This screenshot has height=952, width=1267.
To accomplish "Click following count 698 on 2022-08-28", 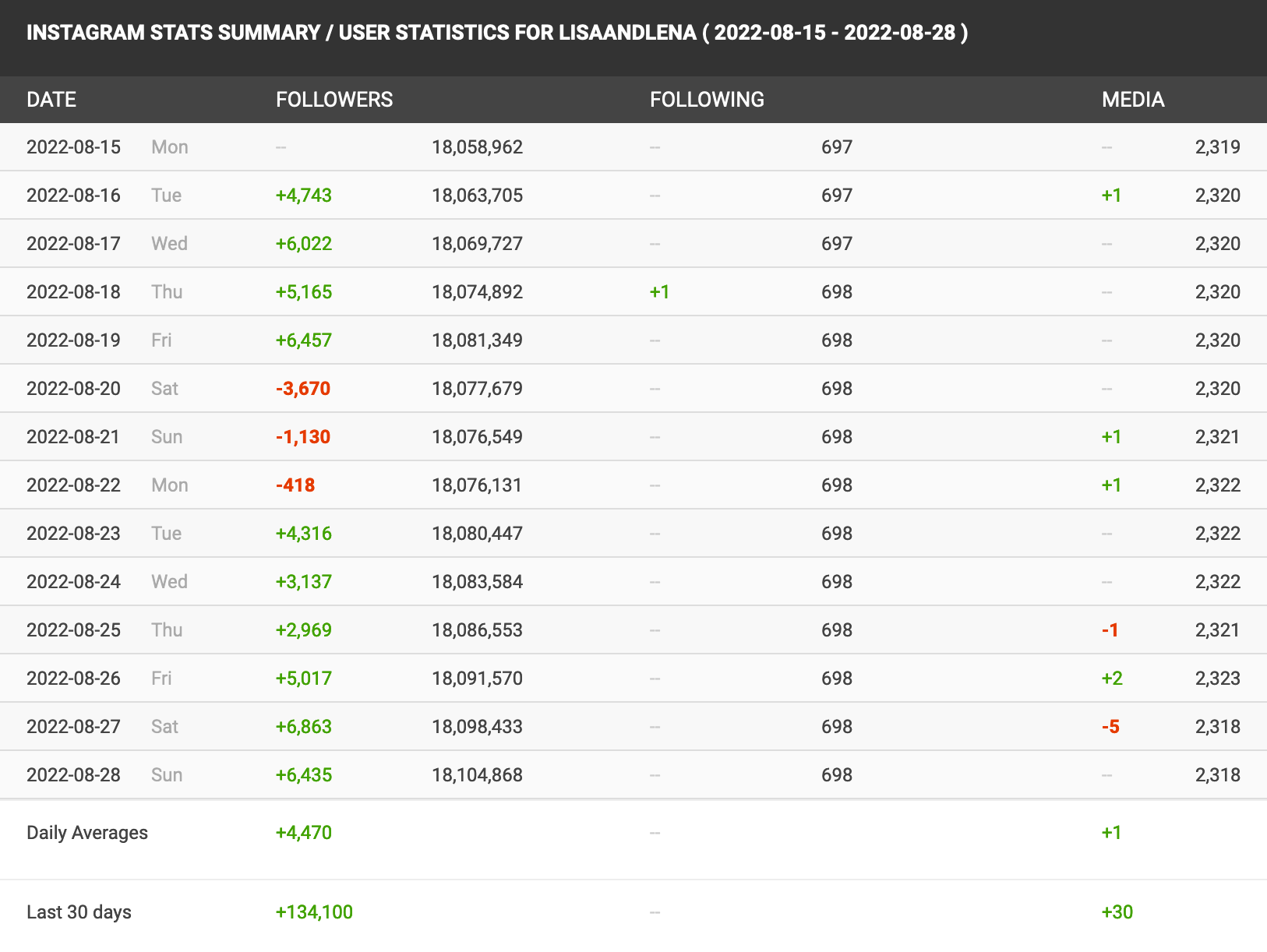I will [837, 775].
